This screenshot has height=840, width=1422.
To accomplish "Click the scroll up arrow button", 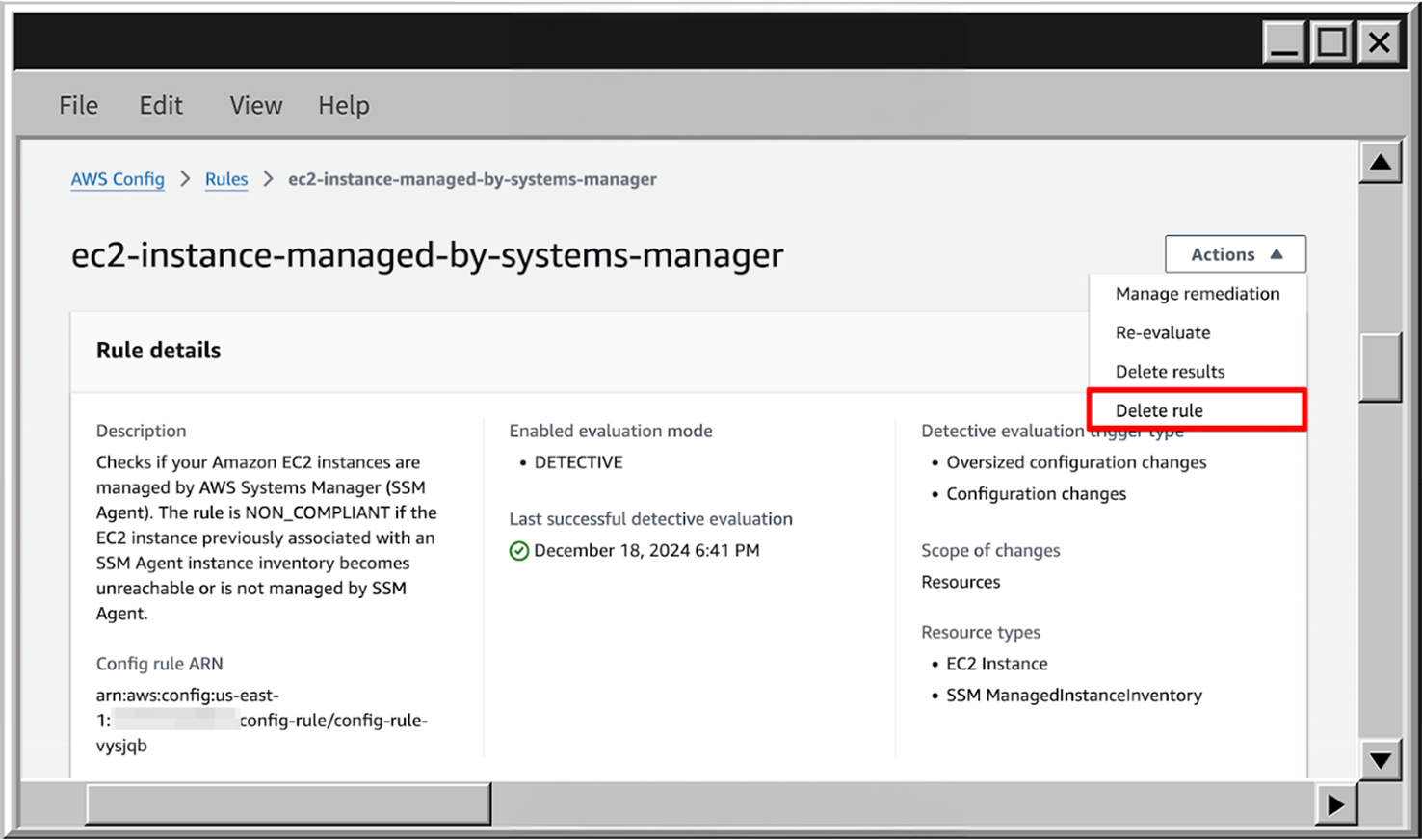I will pyautogui.click(x=1381, y=162).
